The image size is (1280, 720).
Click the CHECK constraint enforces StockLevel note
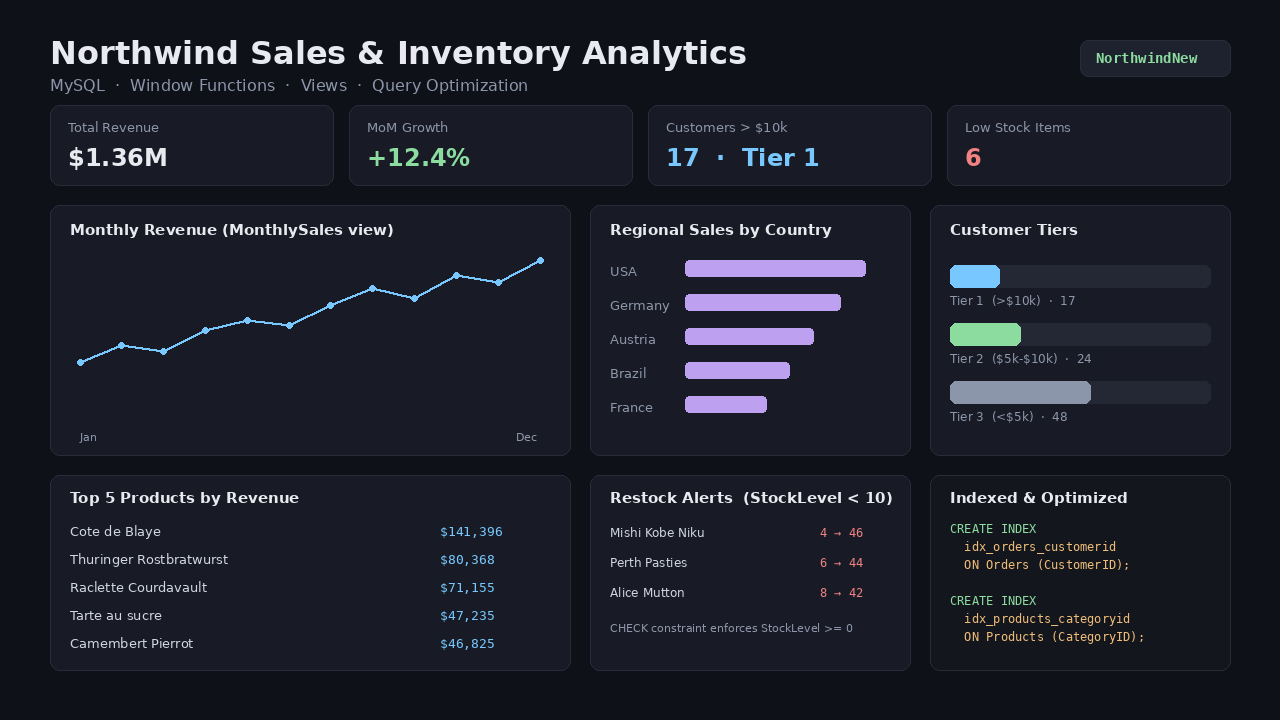tap(731, 628)
